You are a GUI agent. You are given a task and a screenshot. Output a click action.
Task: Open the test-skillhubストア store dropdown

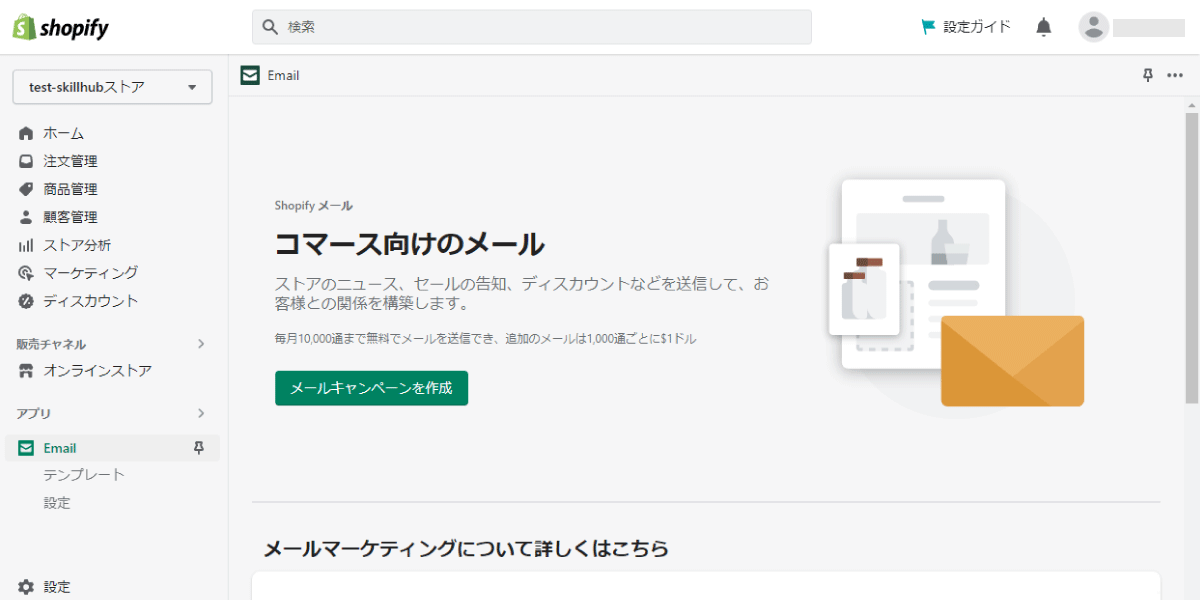(112, 87)
